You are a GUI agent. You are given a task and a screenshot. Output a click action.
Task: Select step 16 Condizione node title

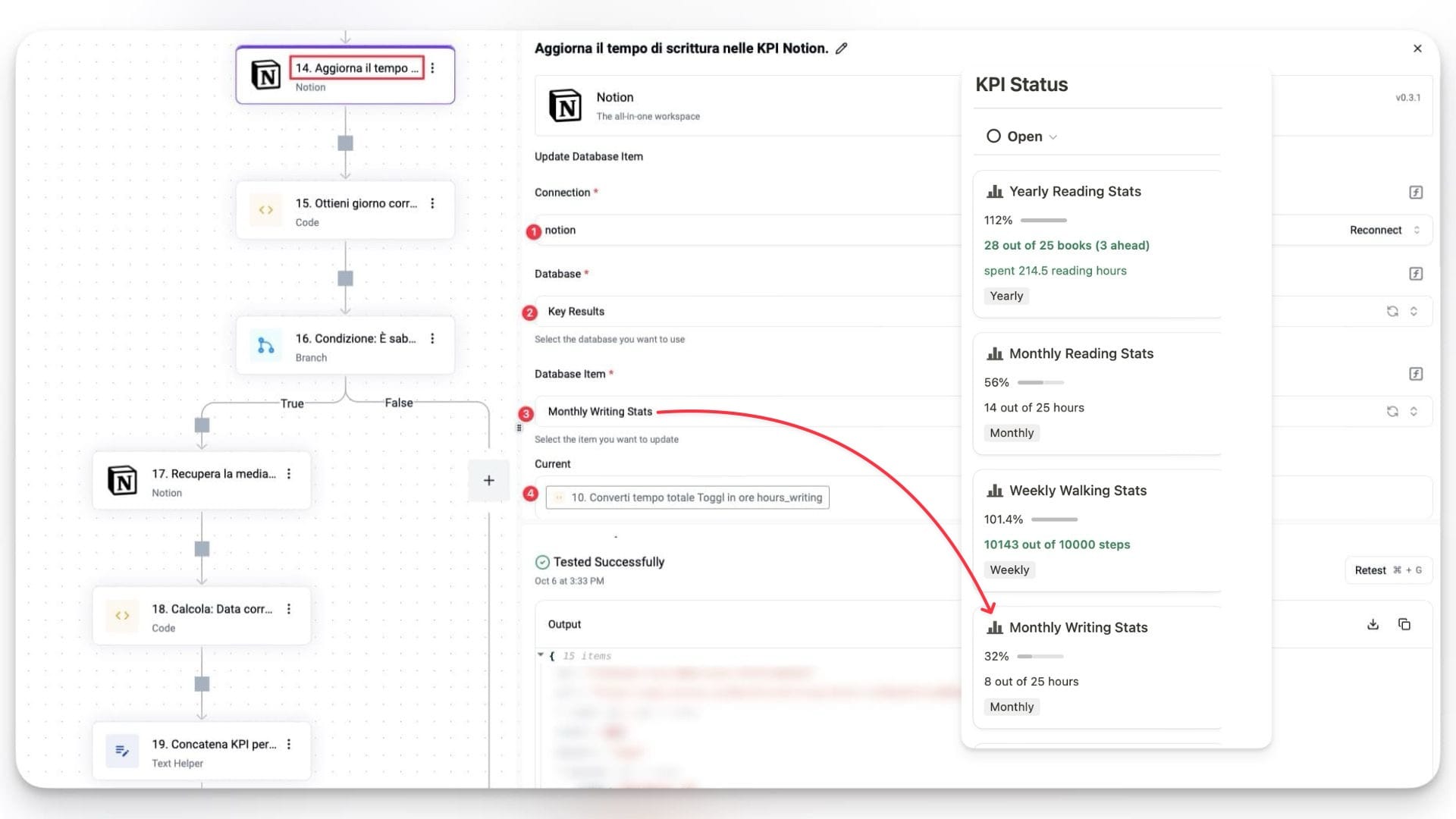356,338
